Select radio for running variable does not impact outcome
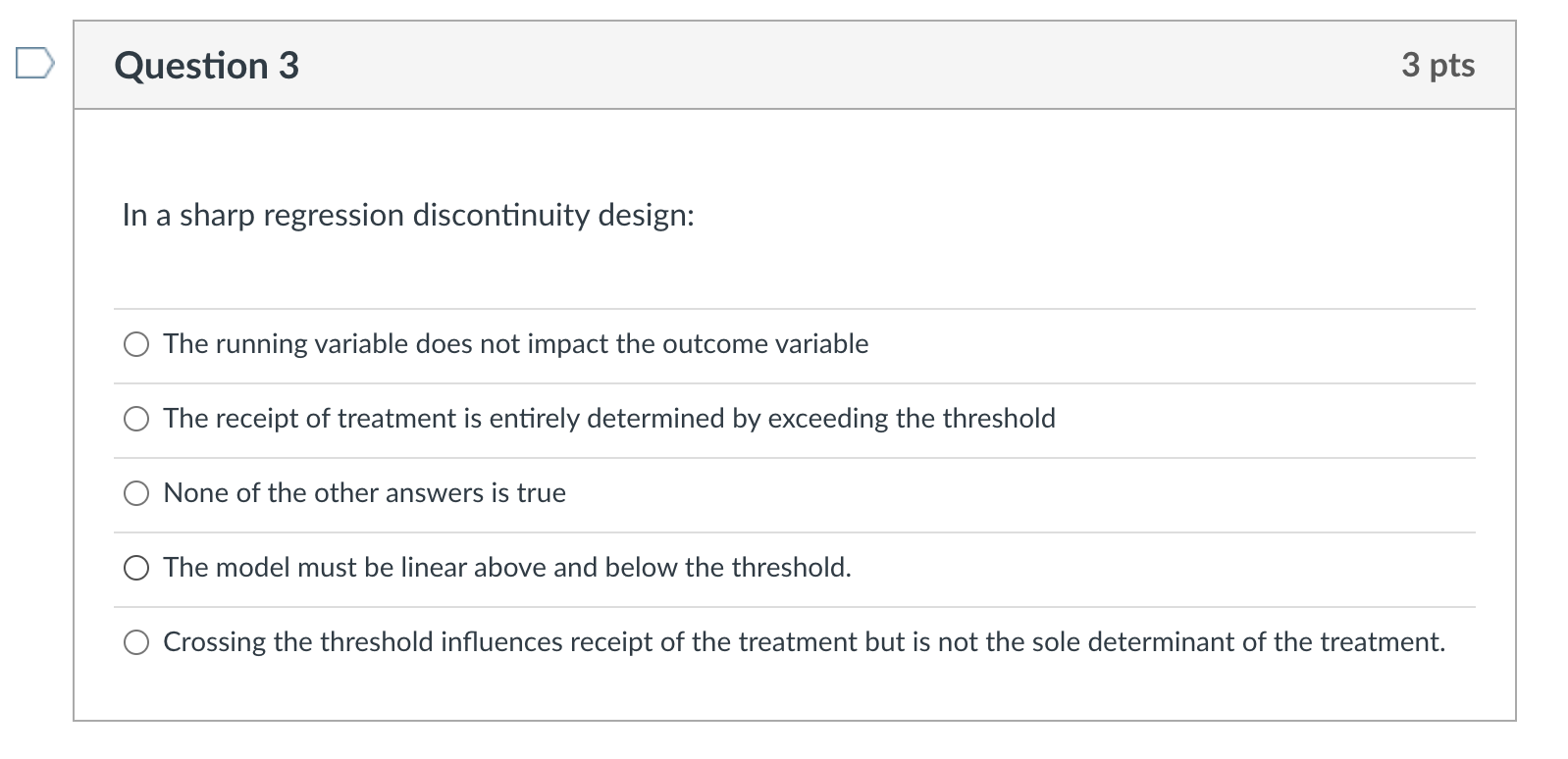The height and width of the screenshot is (759, 1568). coord(136,344)
